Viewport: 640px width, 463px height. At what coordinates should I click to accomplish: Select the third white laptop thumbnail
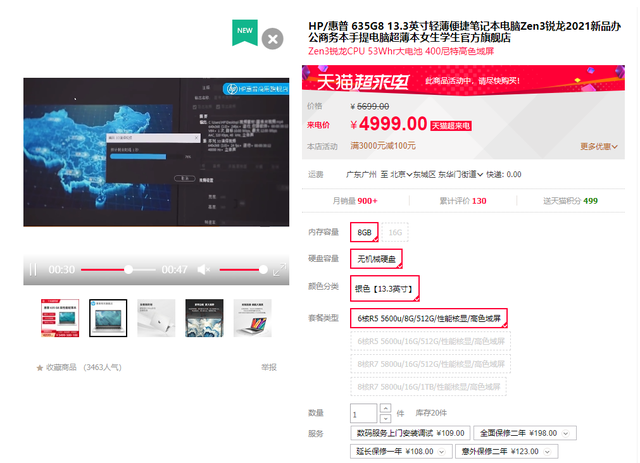pyautogui.click(x=156, y=318)
